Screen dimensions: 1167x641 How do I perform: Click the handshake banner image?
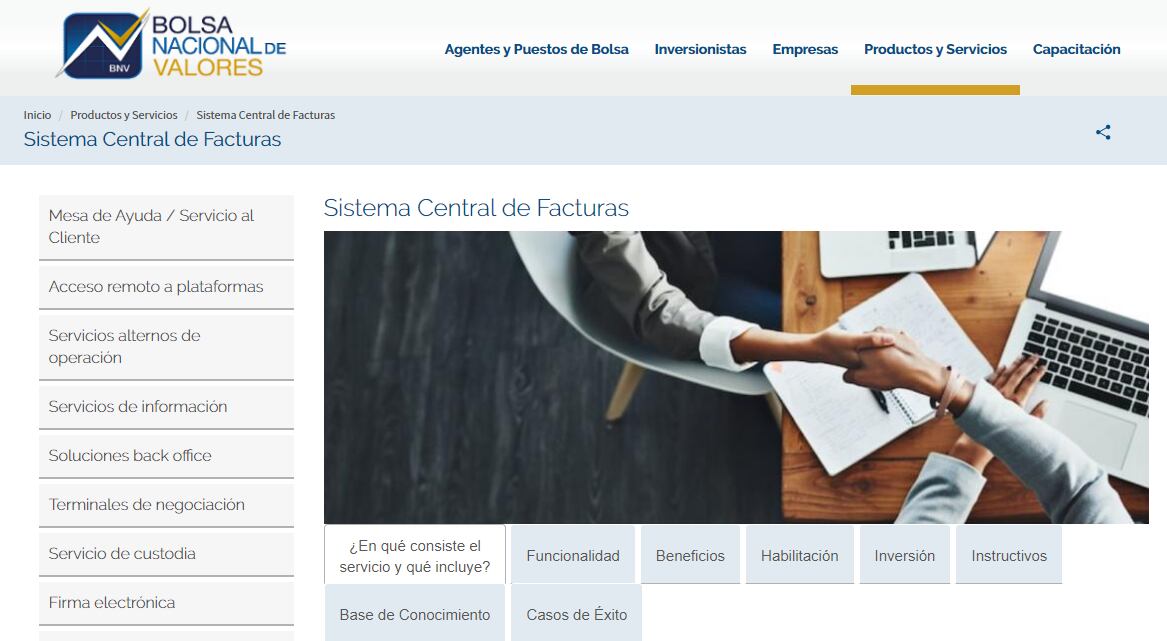click(x=736, y=377)
